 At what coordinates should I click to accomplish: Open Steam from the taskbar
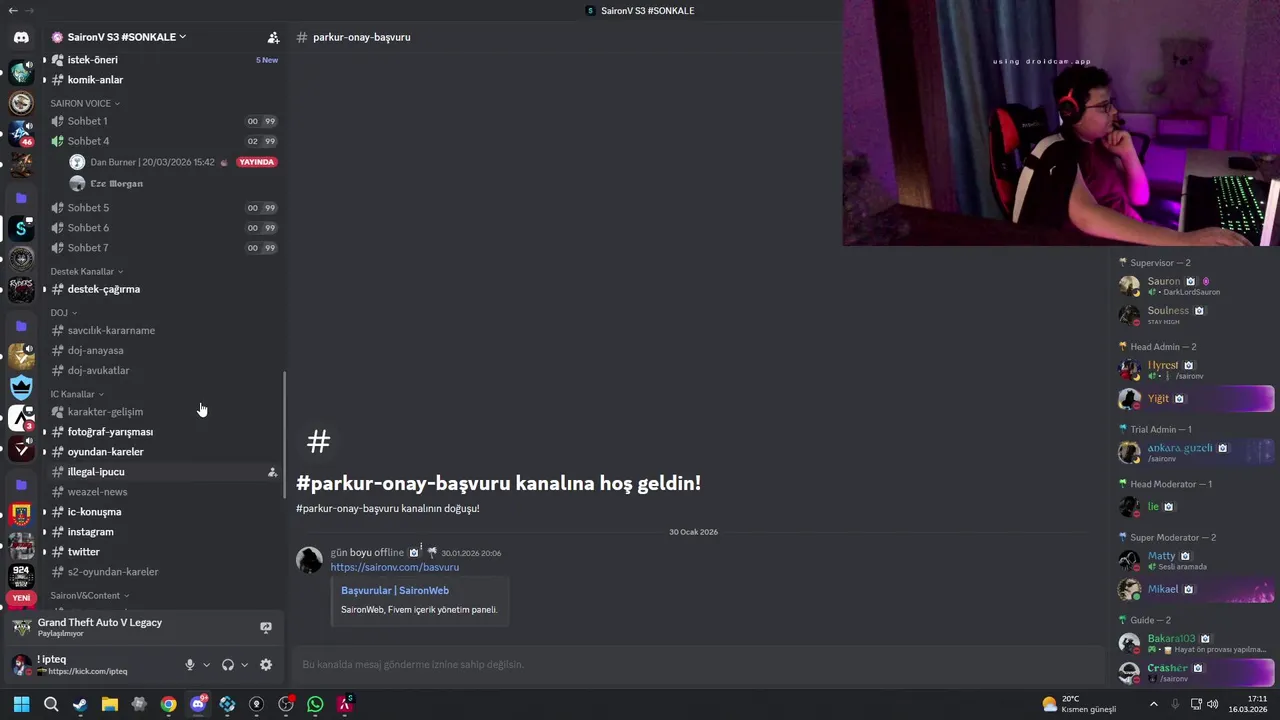[x=80, y=704]
